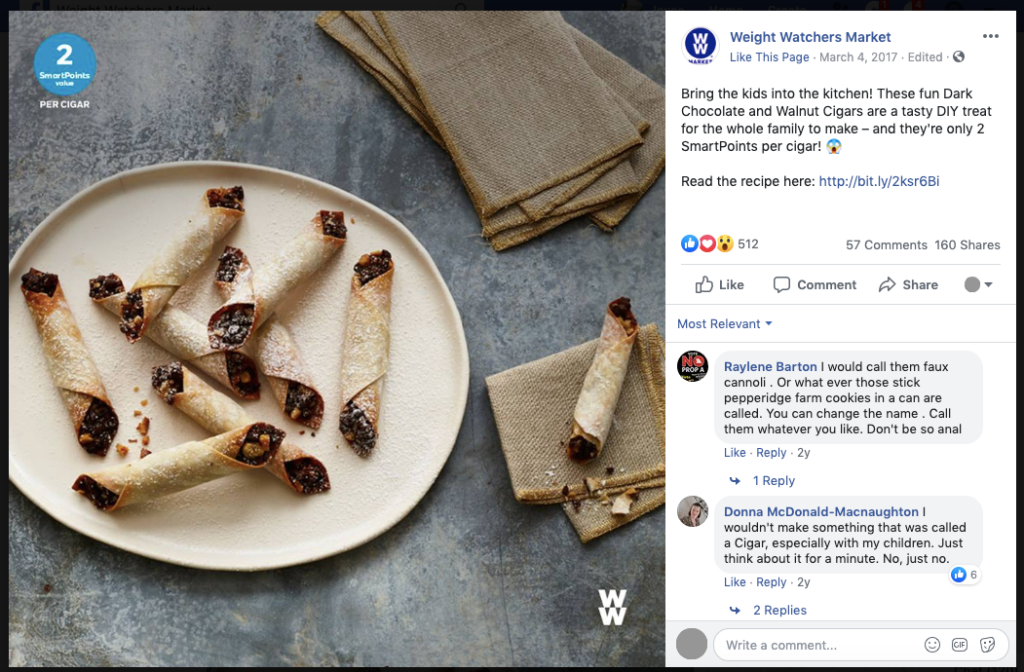Open the Most Relevant comment sort dropdown
1024x672 pixels.
tap(725, 324)
